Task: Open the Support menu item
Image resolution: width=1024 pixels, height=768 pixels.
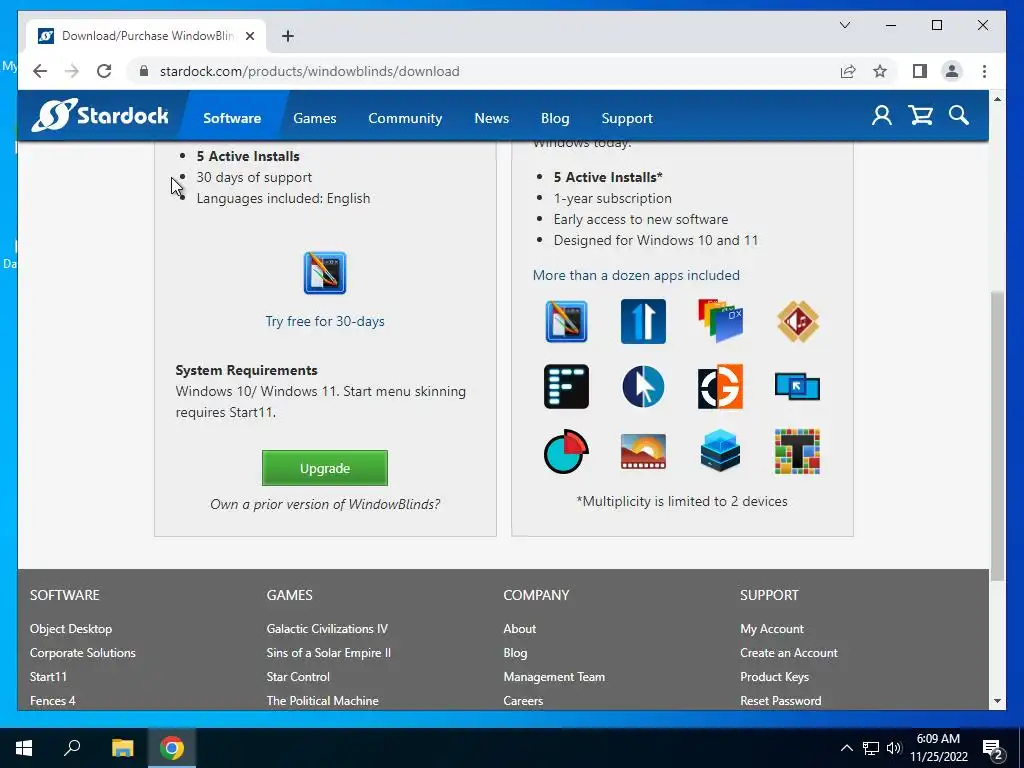Action: click(x=627, y=118)
